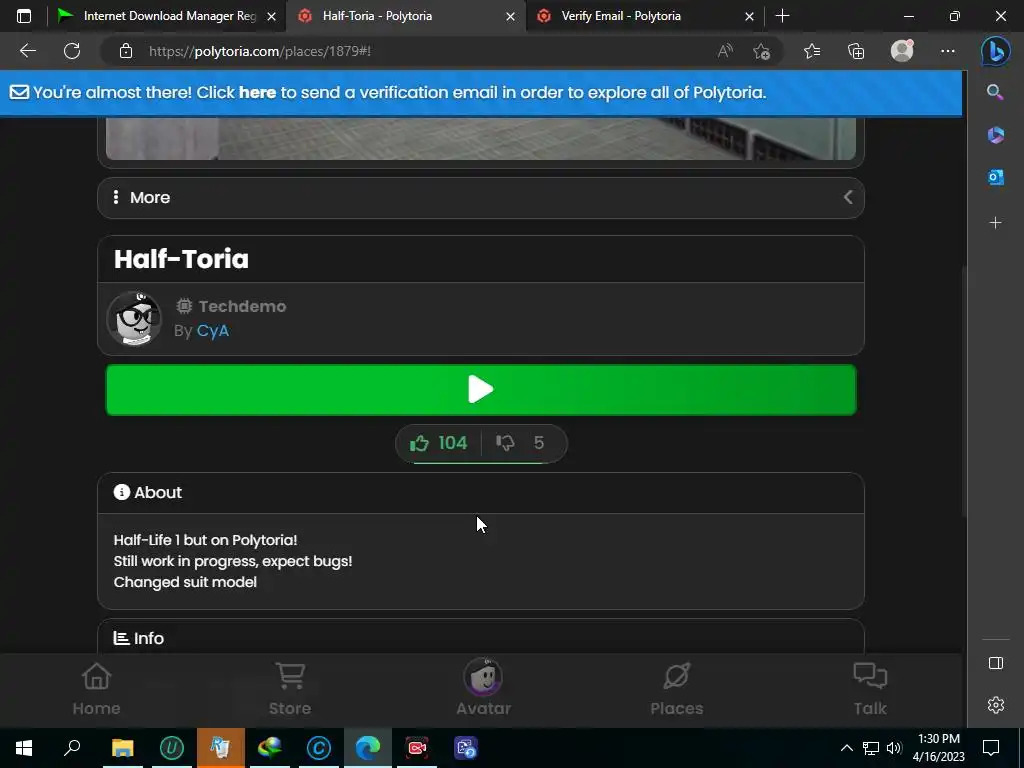
Task: Expand the More section chevron
Action: pos(848,197)
